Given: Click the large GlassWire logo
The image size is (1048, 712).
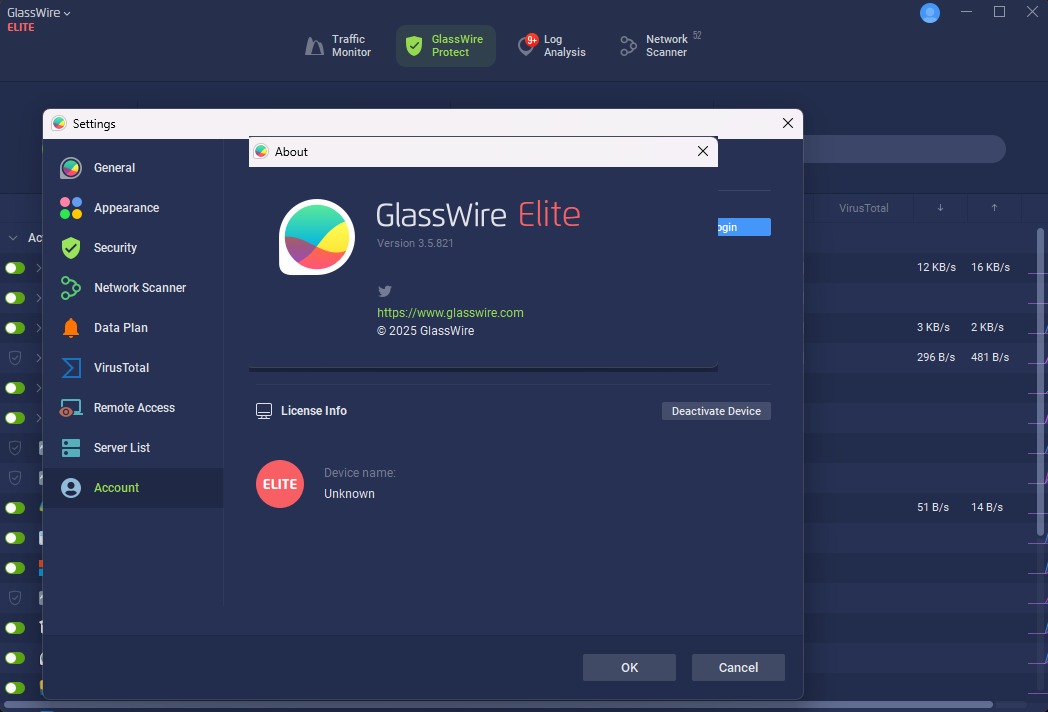Looking at the screenshot, I should tap(317, 237).
